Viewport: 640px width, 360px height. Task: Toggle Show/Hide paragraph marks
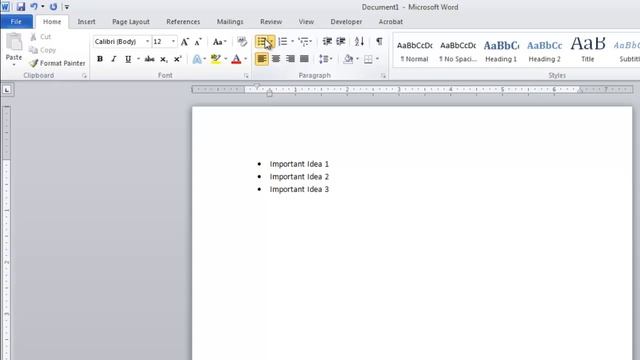click(x=379, y=42)
